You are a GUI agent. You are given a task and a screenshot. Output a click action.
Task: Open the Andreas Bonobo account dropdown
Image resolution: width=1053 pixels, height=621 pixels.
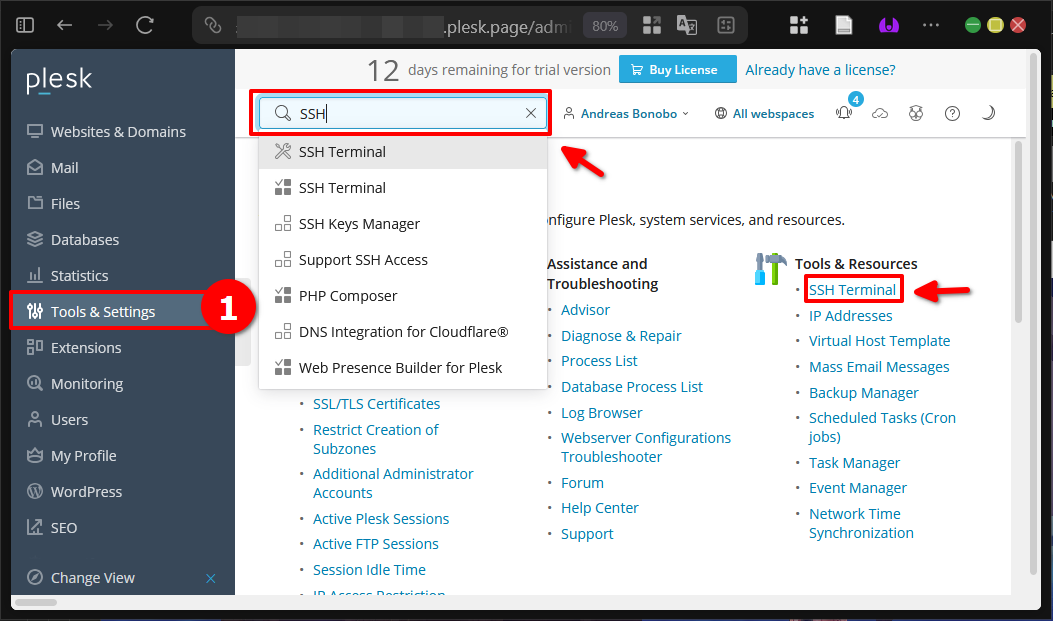[627, 113]
